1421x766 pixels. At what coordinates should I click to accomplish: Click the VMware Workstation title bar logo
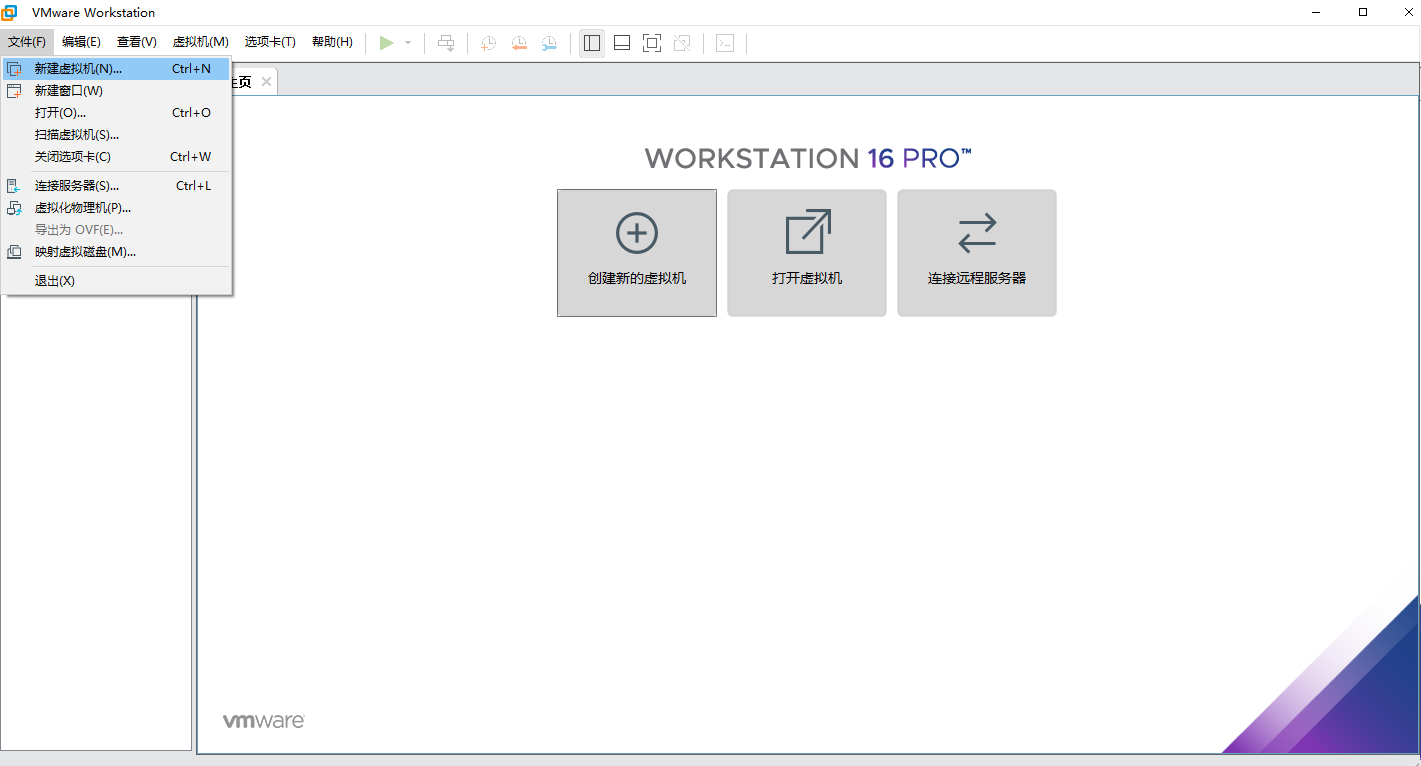coord(10,12)
